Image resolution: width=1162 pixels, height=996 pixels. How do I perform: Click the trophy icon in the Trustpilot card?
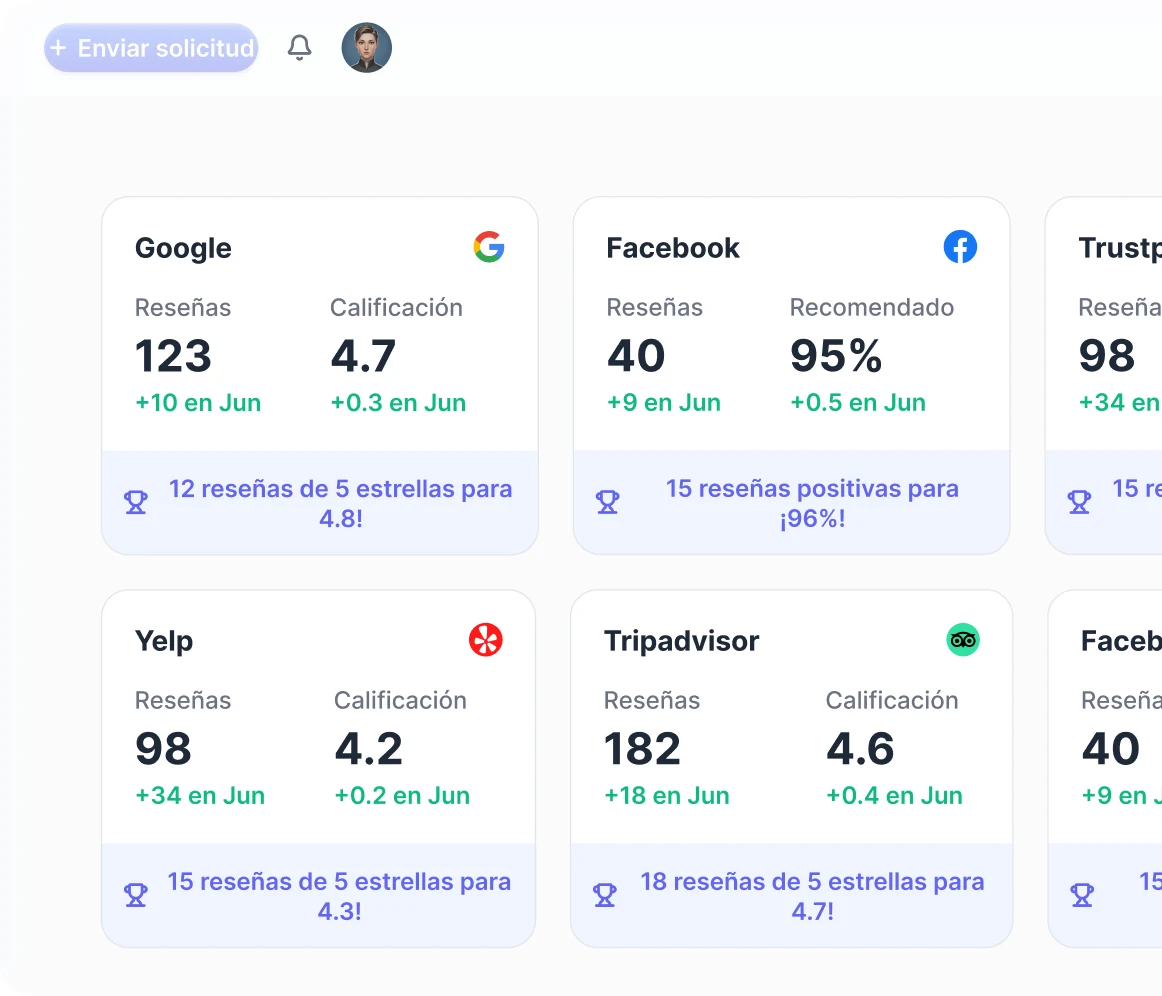[1079, 502]
